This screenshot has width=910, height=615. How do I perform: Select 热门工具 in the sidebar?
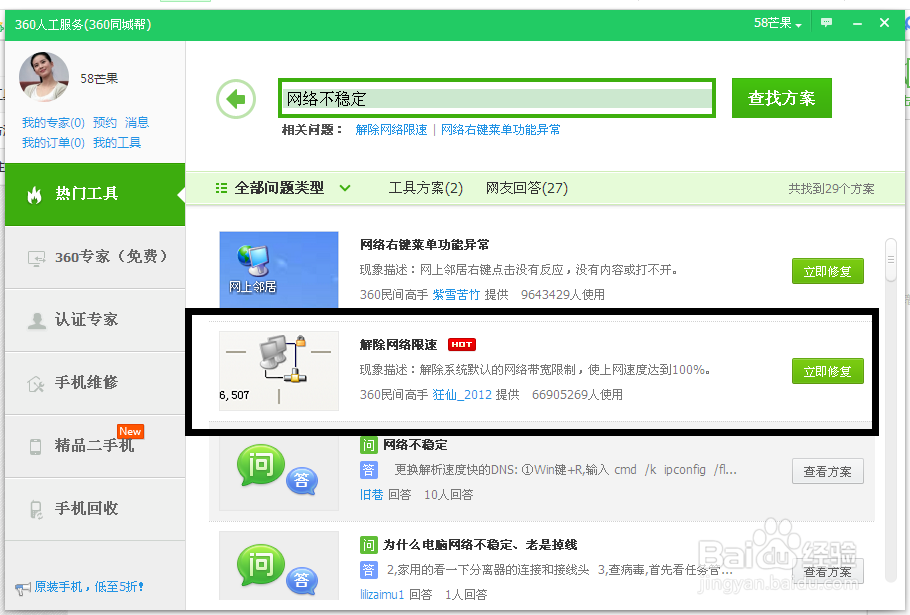tap(95, 194)
